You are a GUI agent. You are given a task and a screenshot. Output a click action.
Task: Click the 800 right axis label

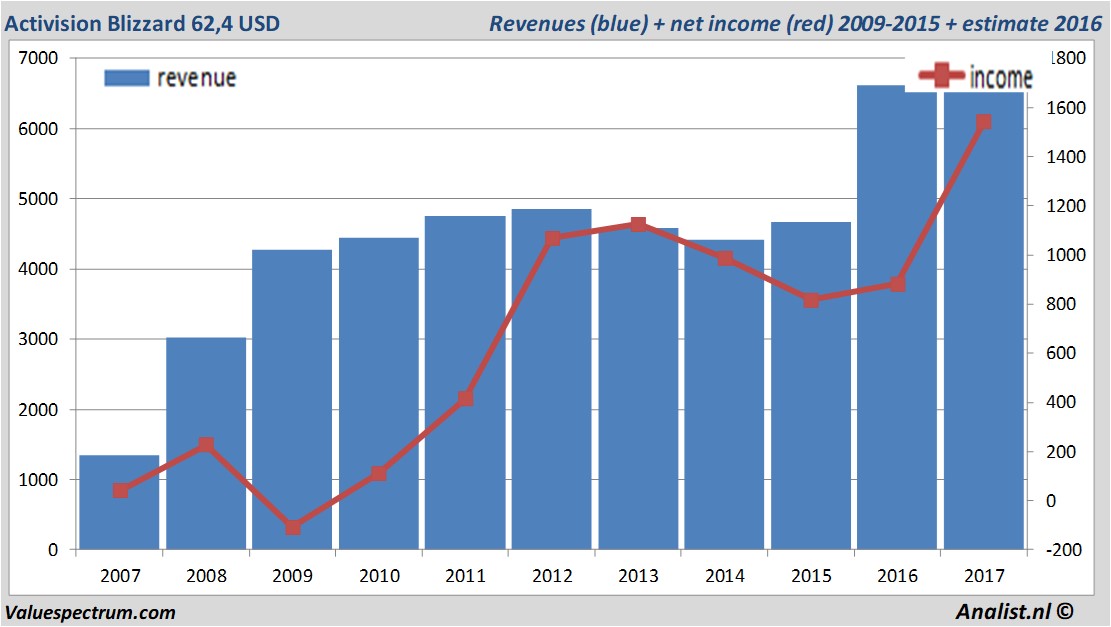pos(1061,304)
